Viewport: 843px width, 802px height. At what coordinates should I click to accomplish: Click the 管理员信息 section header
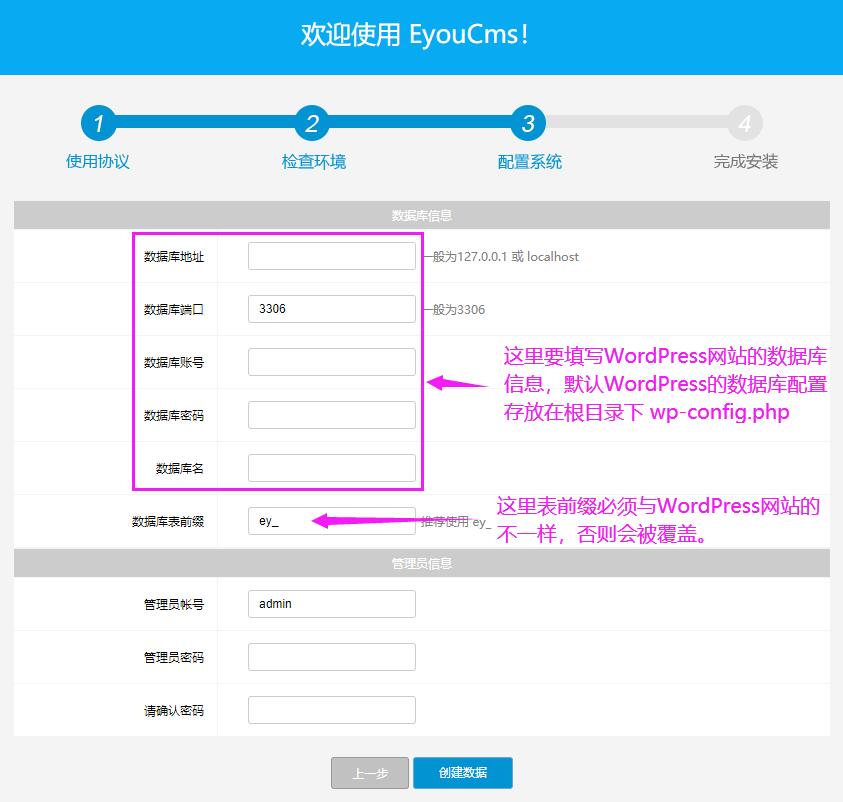click(422, 563)
